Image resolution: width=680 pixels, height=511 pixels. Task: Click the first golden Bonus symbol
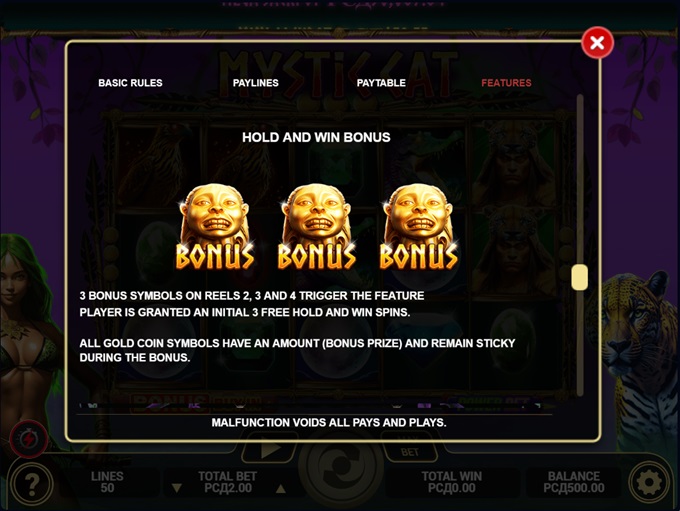(215, 226)
